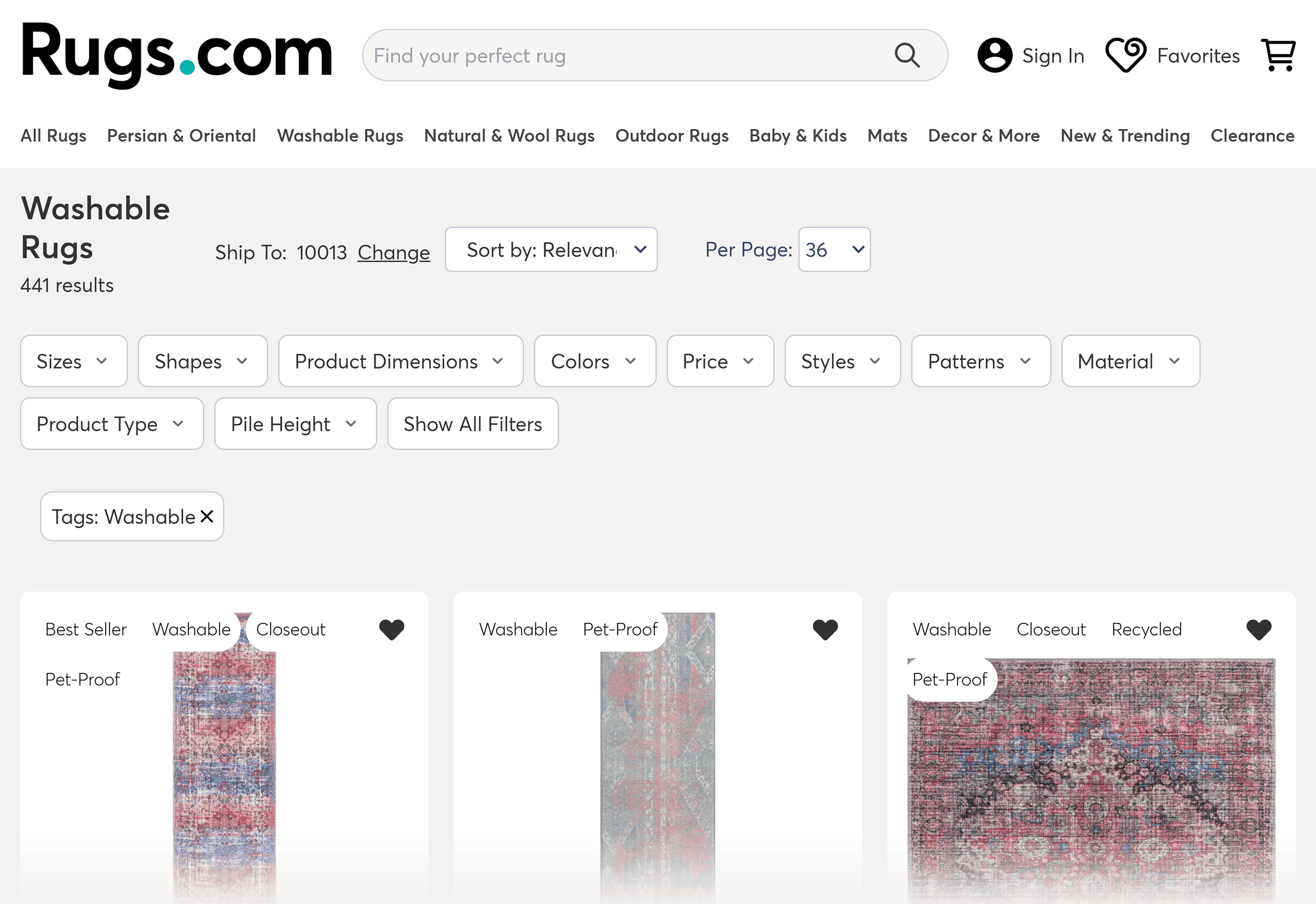Open Natural & Wool Rugs menu
This screenshot has height=904, width=1316.
[x=509, y=136]
